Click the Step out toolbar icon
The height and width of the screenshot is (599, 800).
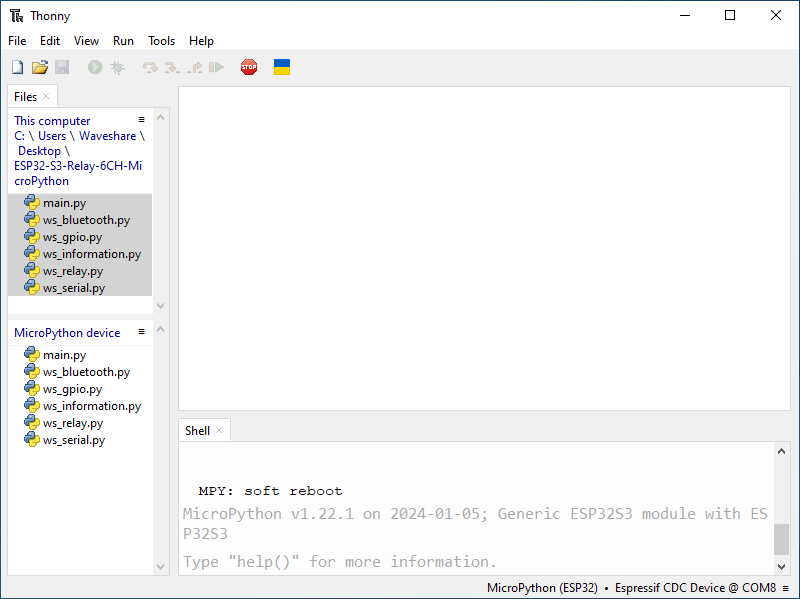pyautogui.click(x=194, y=67)
